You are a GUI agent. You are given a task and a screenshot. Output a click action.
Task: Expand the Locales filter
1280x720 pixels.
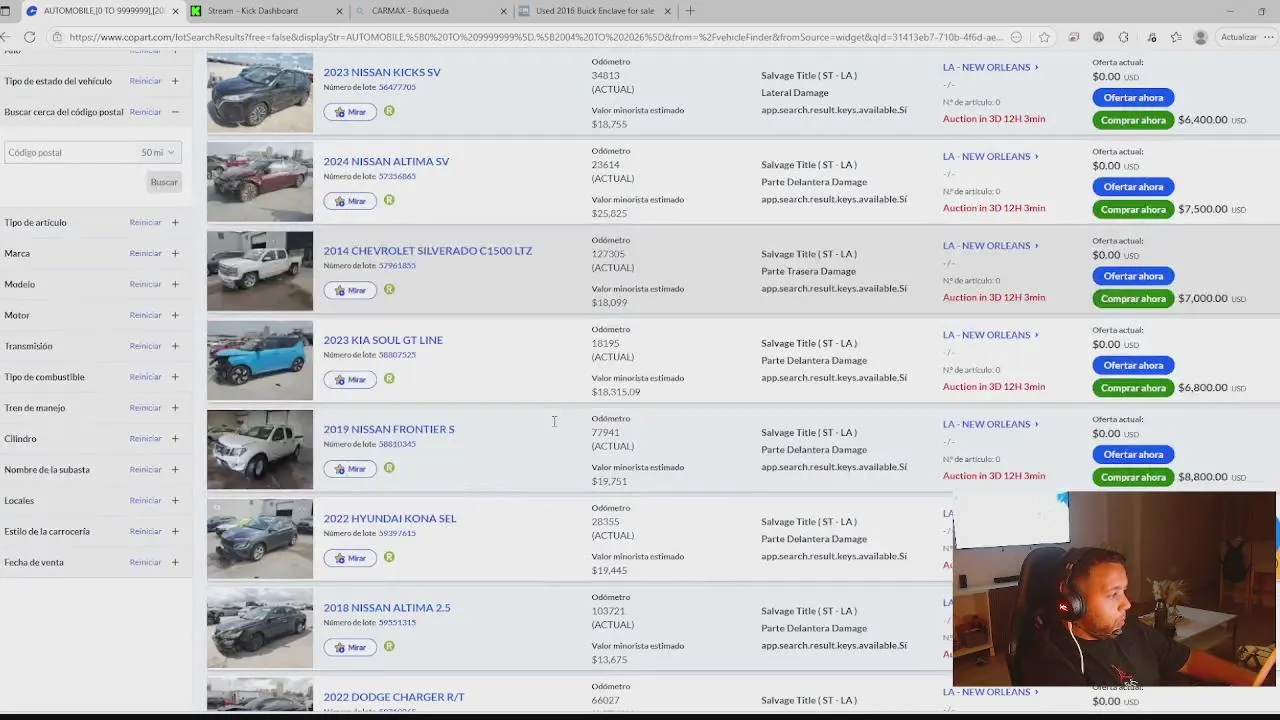click(175, 500)
